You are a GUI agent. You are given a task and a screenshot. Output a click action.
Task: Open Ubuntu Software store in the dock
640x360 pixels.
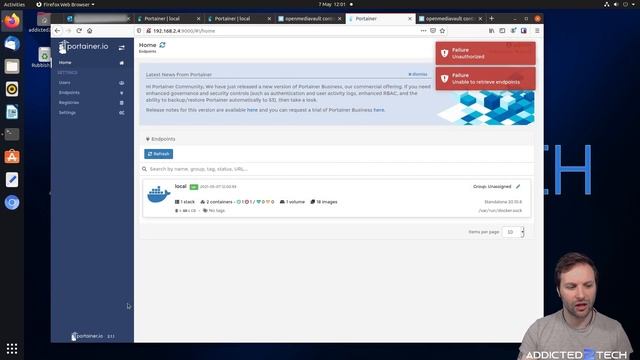12,157
